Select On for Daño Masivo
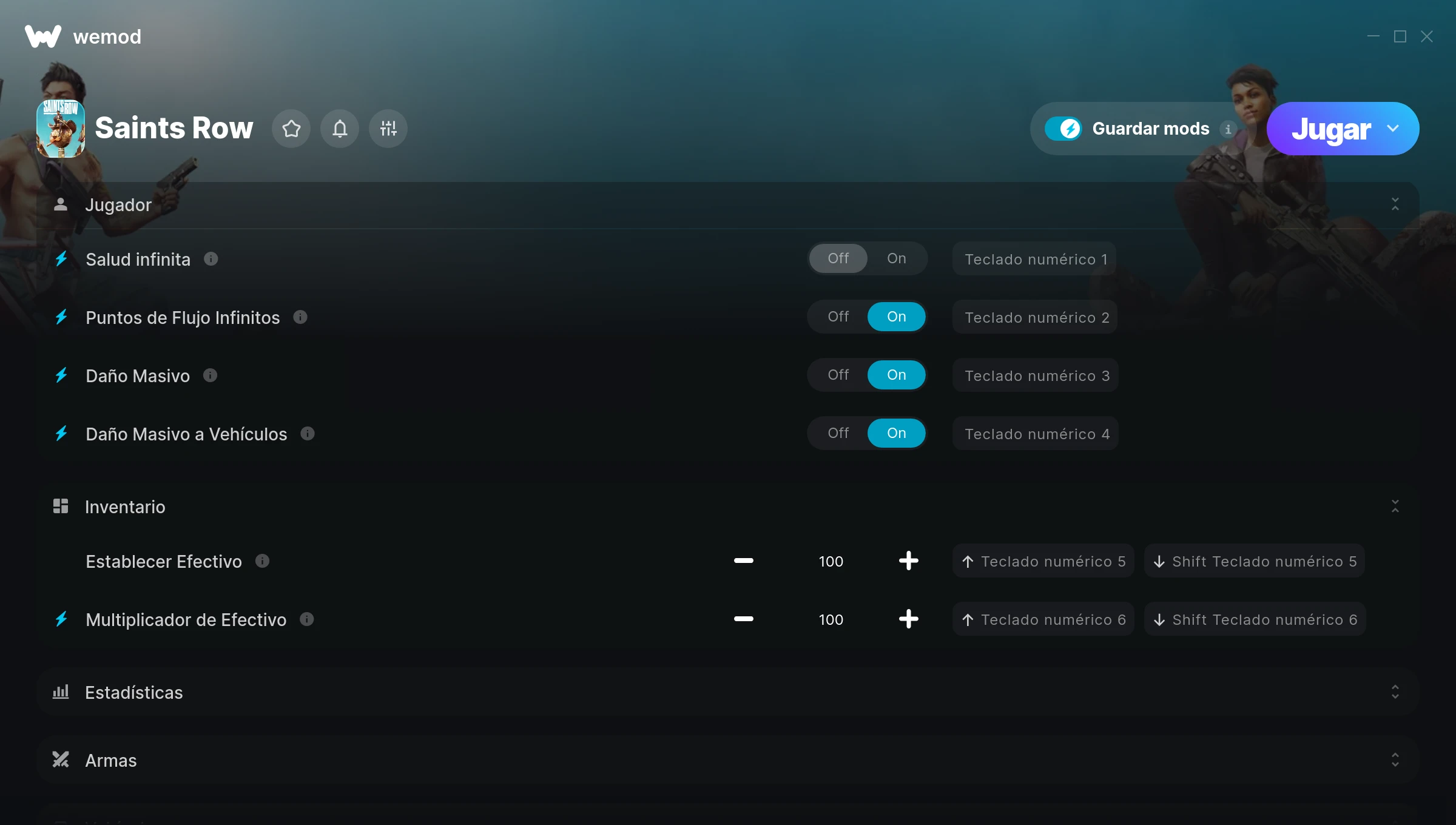Viewport: 1456px width, 825px height. coord(897,375)
